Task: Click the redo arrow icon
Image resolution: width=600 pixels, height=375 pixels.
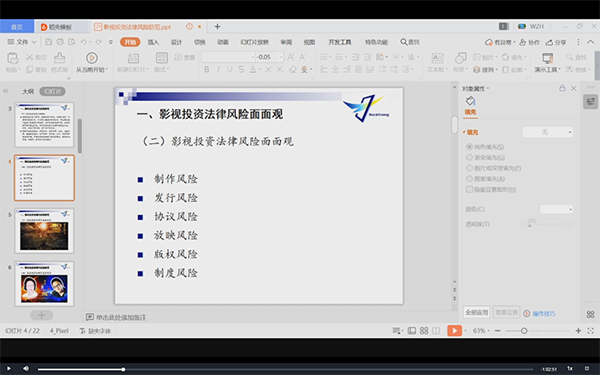Action: point(99,42)
